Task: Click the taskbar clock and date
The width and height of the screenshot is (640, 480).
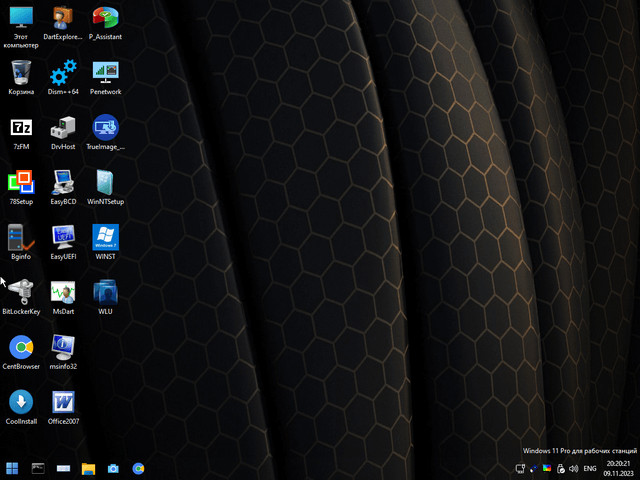Action: tap(619, 468)
